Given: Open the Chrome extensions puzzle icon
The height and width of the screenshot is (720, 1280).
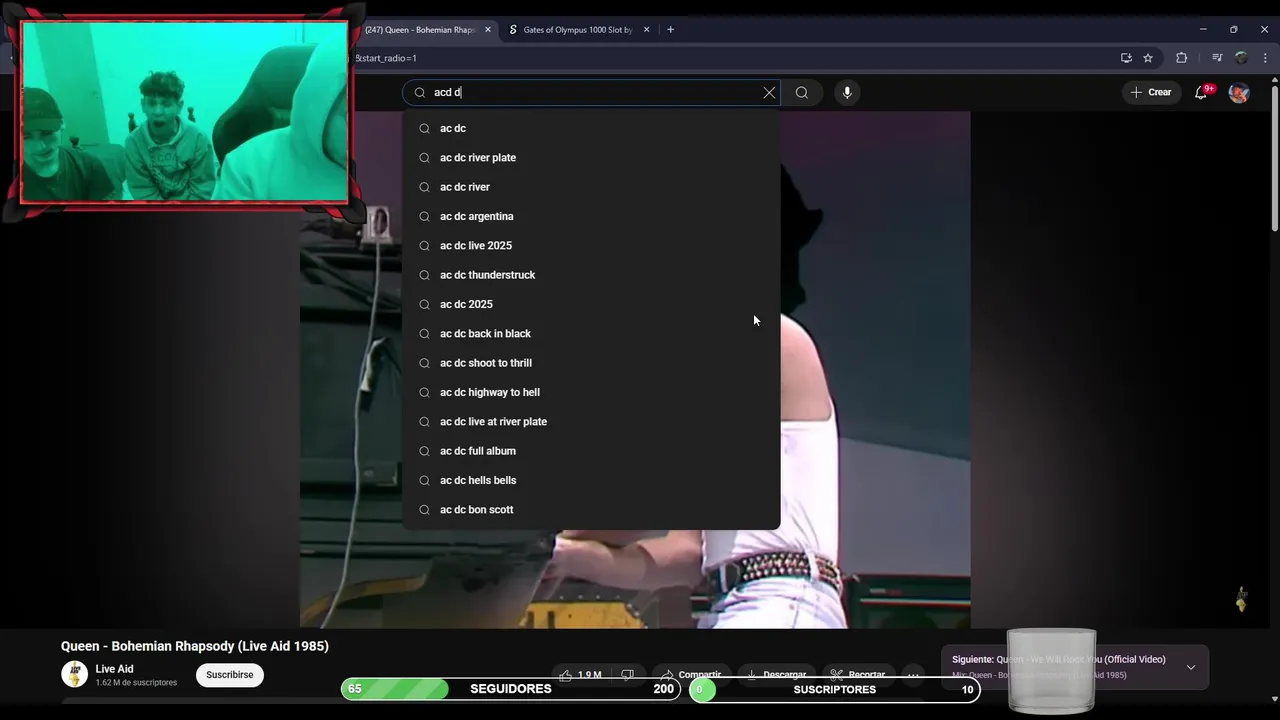Looking at the screenshot, I should click(1181, 58).
